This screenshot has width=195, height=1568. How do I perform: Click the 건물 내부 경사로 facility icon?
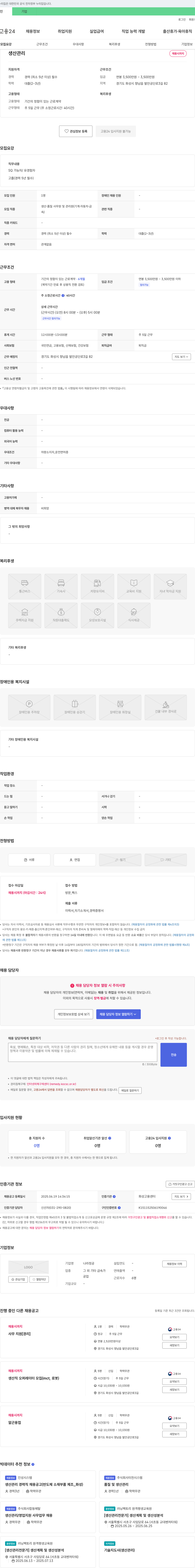coord(166,707)
